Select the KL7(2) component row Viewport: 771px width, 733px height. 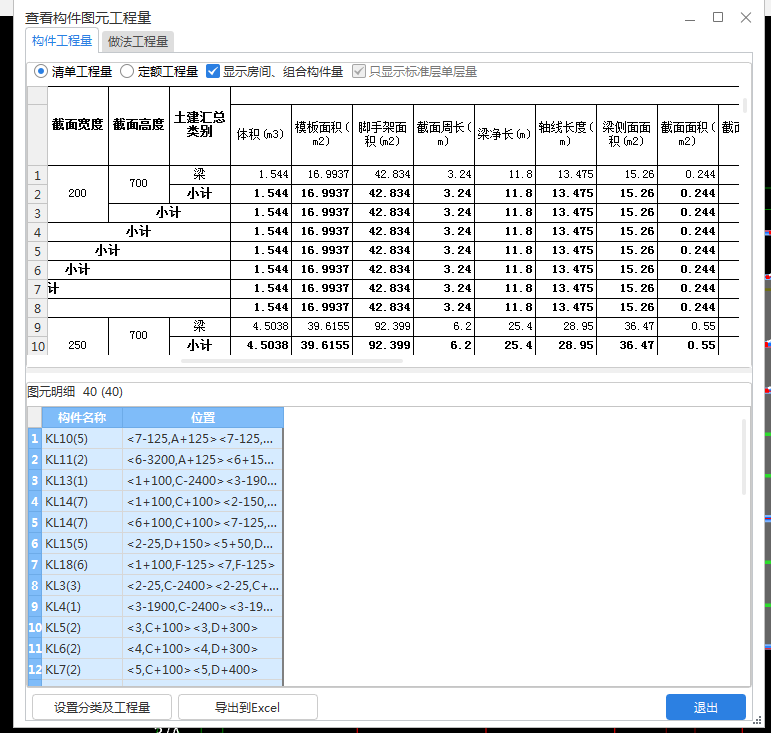tap(155, 670)
